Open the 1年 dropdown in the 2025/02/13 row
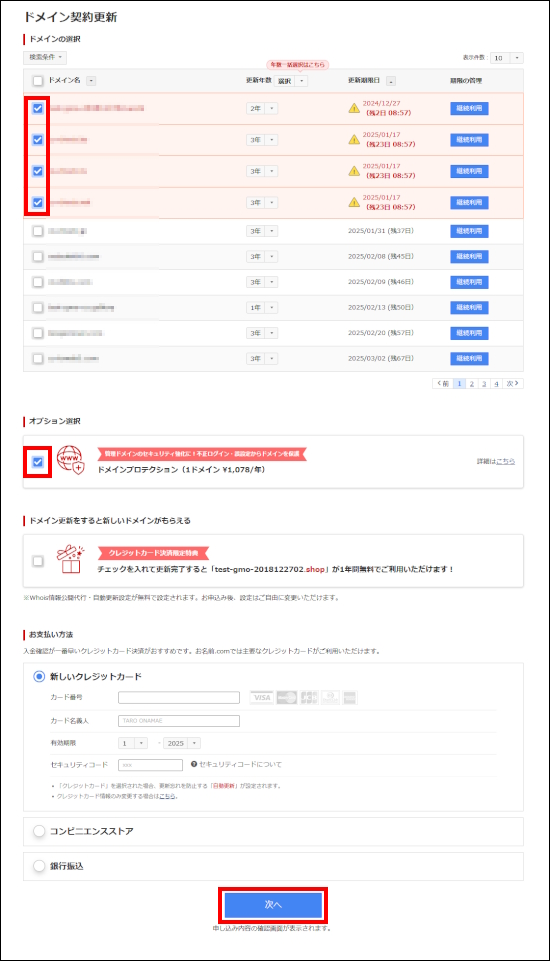This screenshot has height=961, width=550. [x=262, y=307]
